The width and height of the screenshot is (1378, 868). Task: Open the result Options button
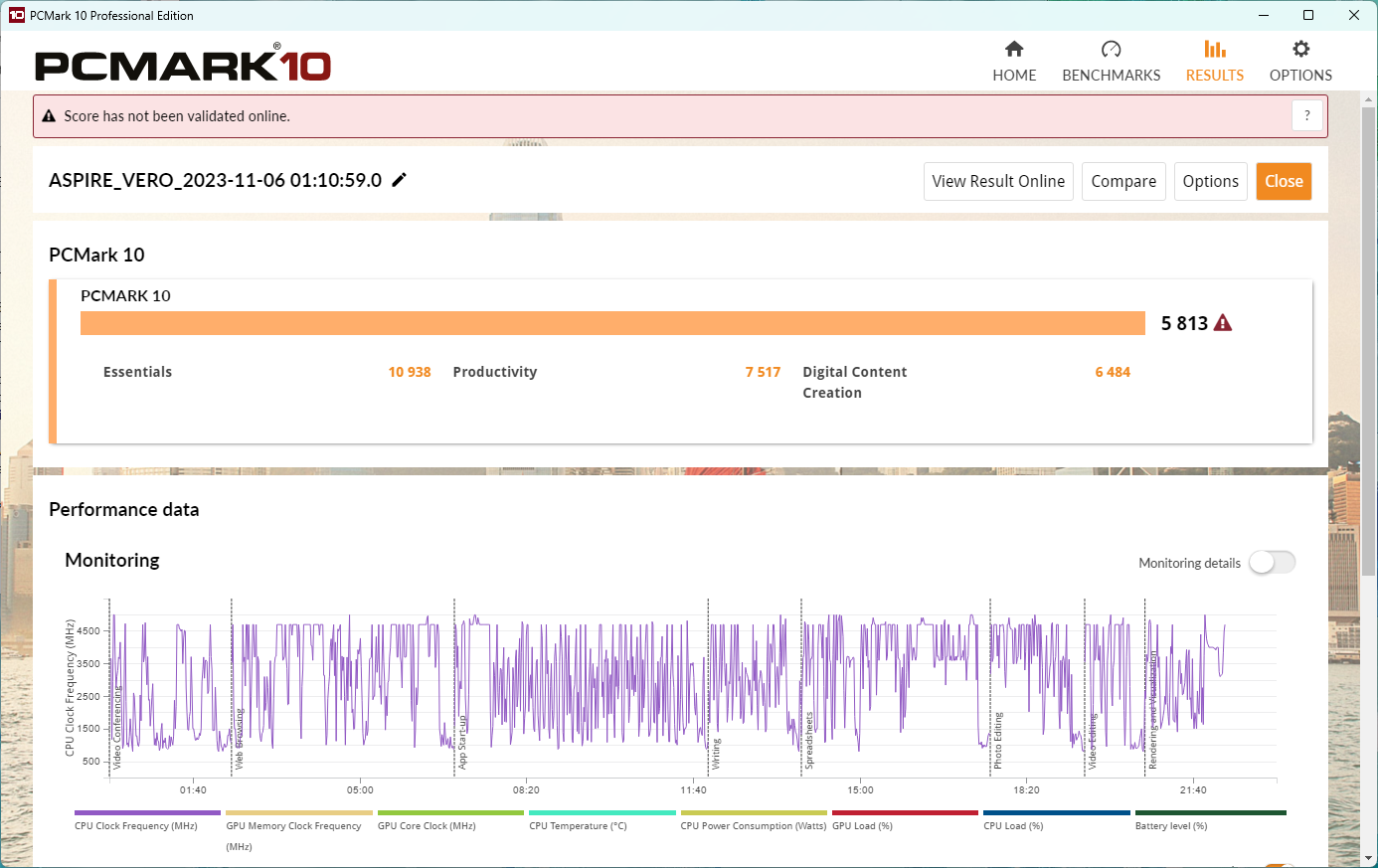point(1211,181)
